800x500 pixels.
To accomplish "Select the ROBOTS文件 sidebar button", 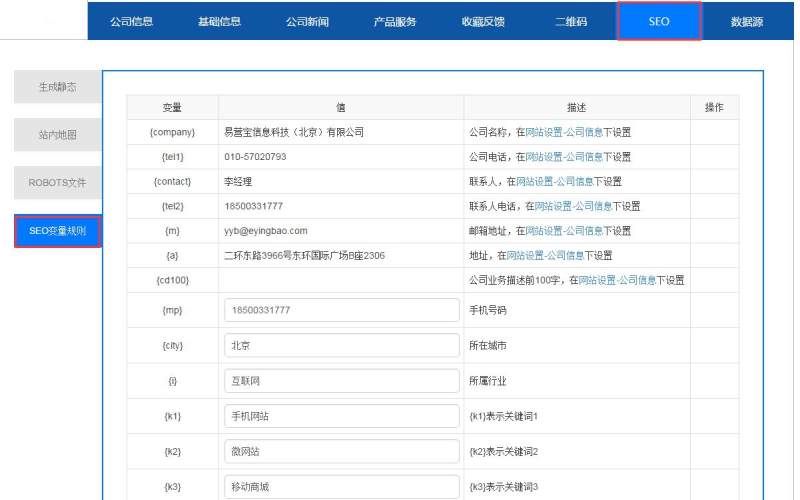I will 57,183.
